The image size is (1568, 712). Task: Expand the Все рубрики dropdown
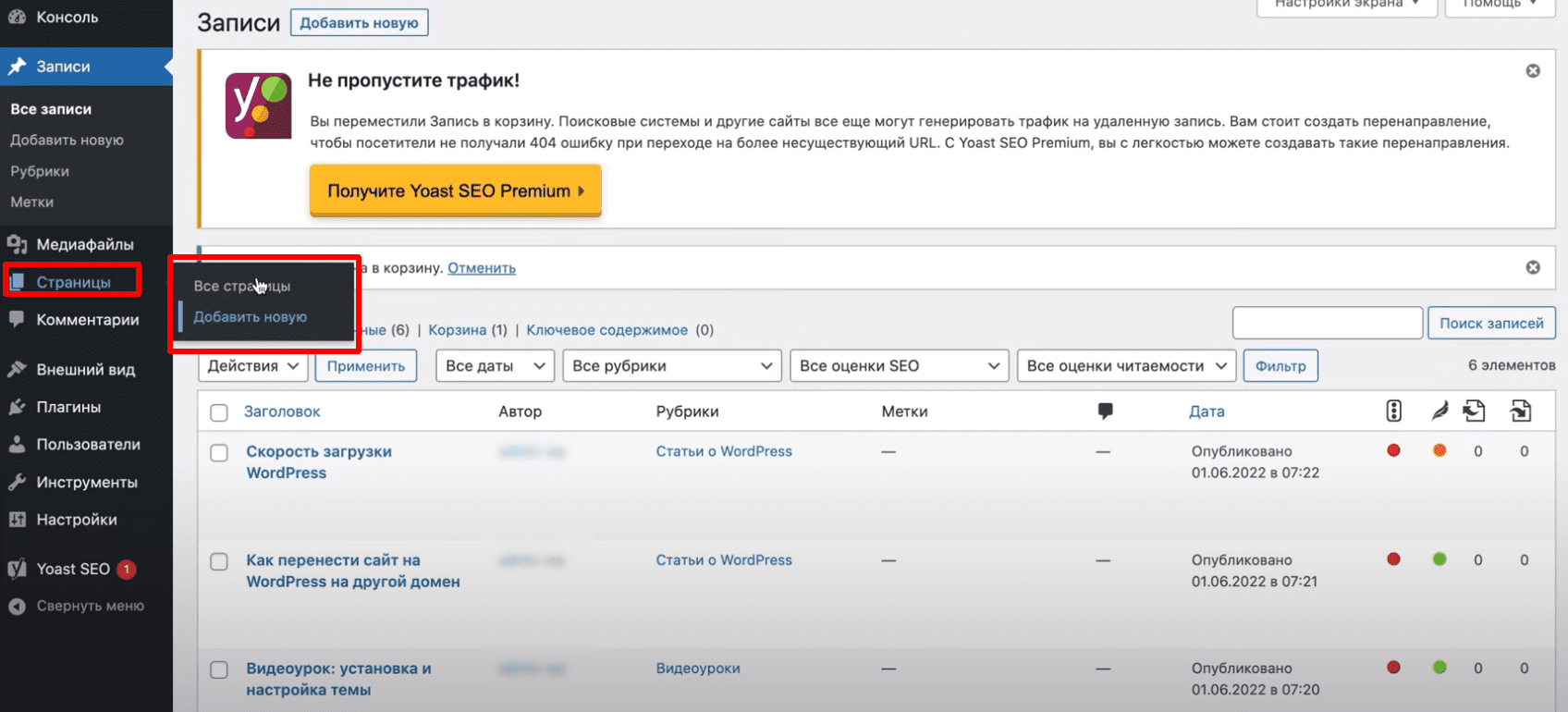click(671, 366)
